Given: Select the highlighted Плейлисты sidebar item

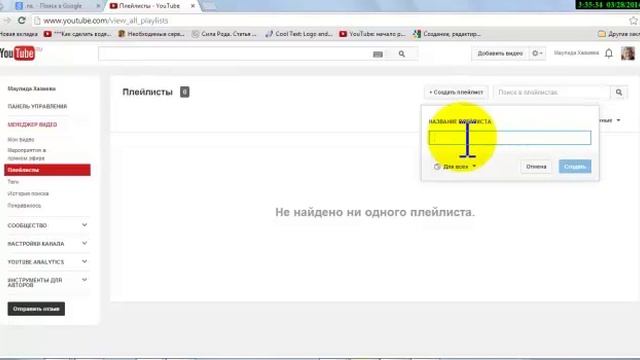Looking at the screenshot, I should (x=47, y=170).
